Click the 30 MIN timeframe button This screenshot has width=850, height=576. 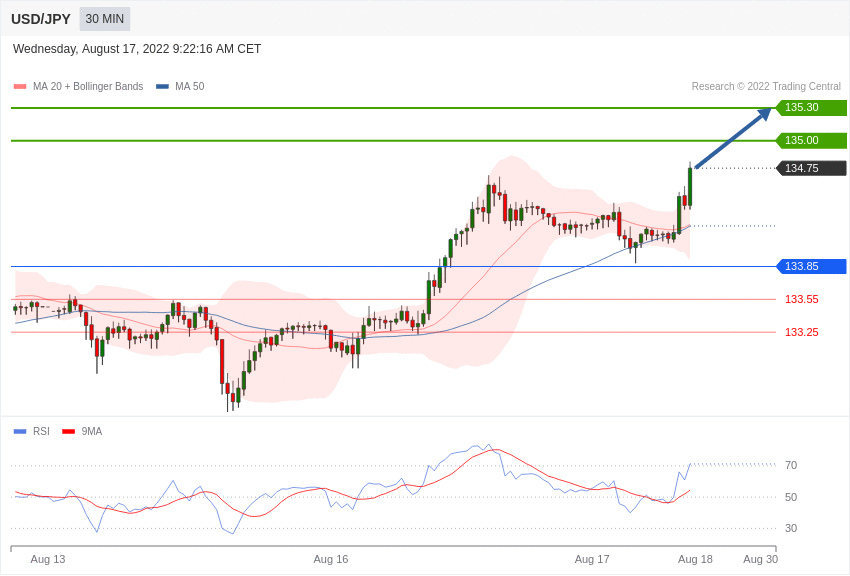click(104, 19)
